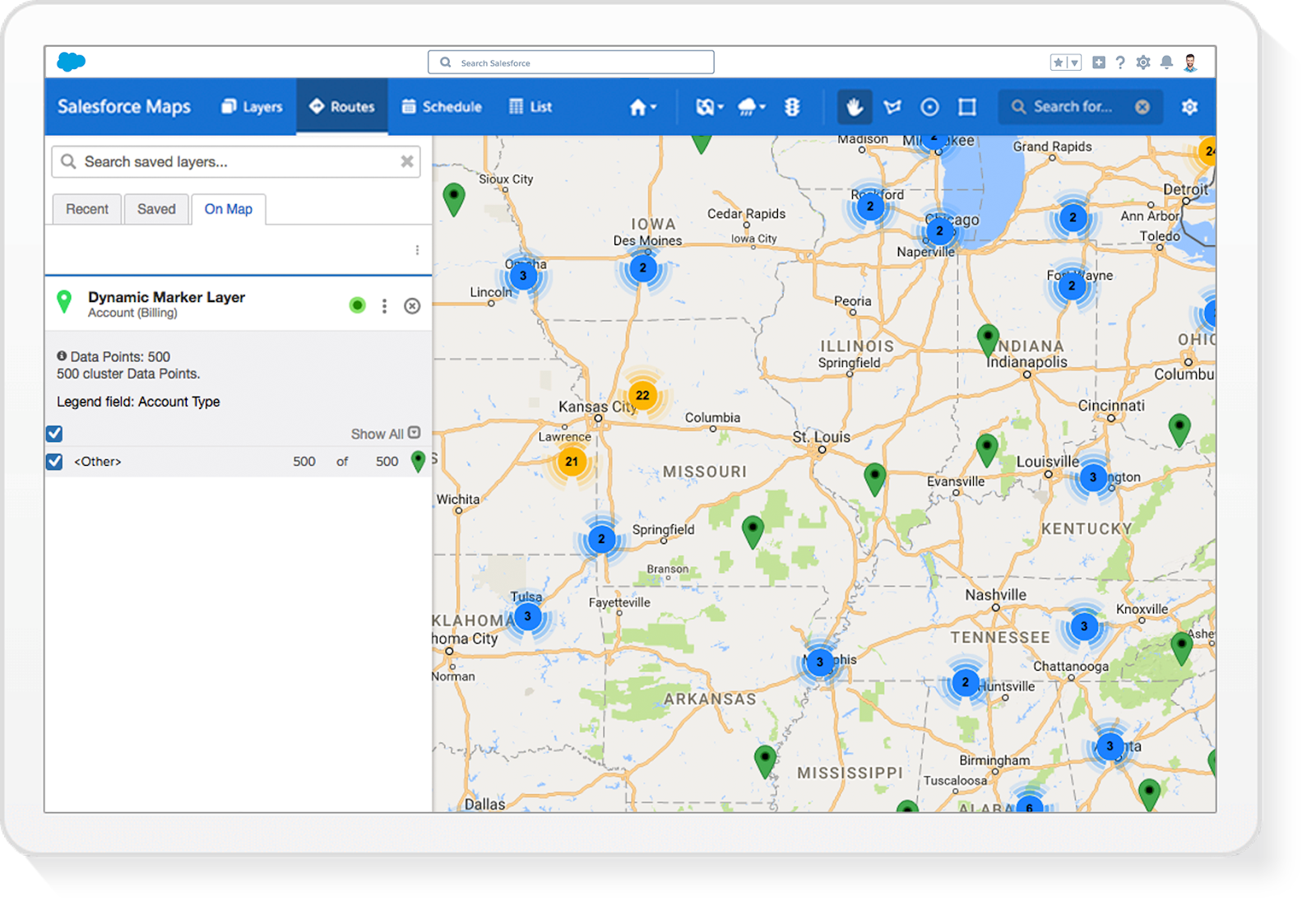Remove Dynamic Marker Layer with the X button
The image size is (1316, 911).
[x=412, y=305]
